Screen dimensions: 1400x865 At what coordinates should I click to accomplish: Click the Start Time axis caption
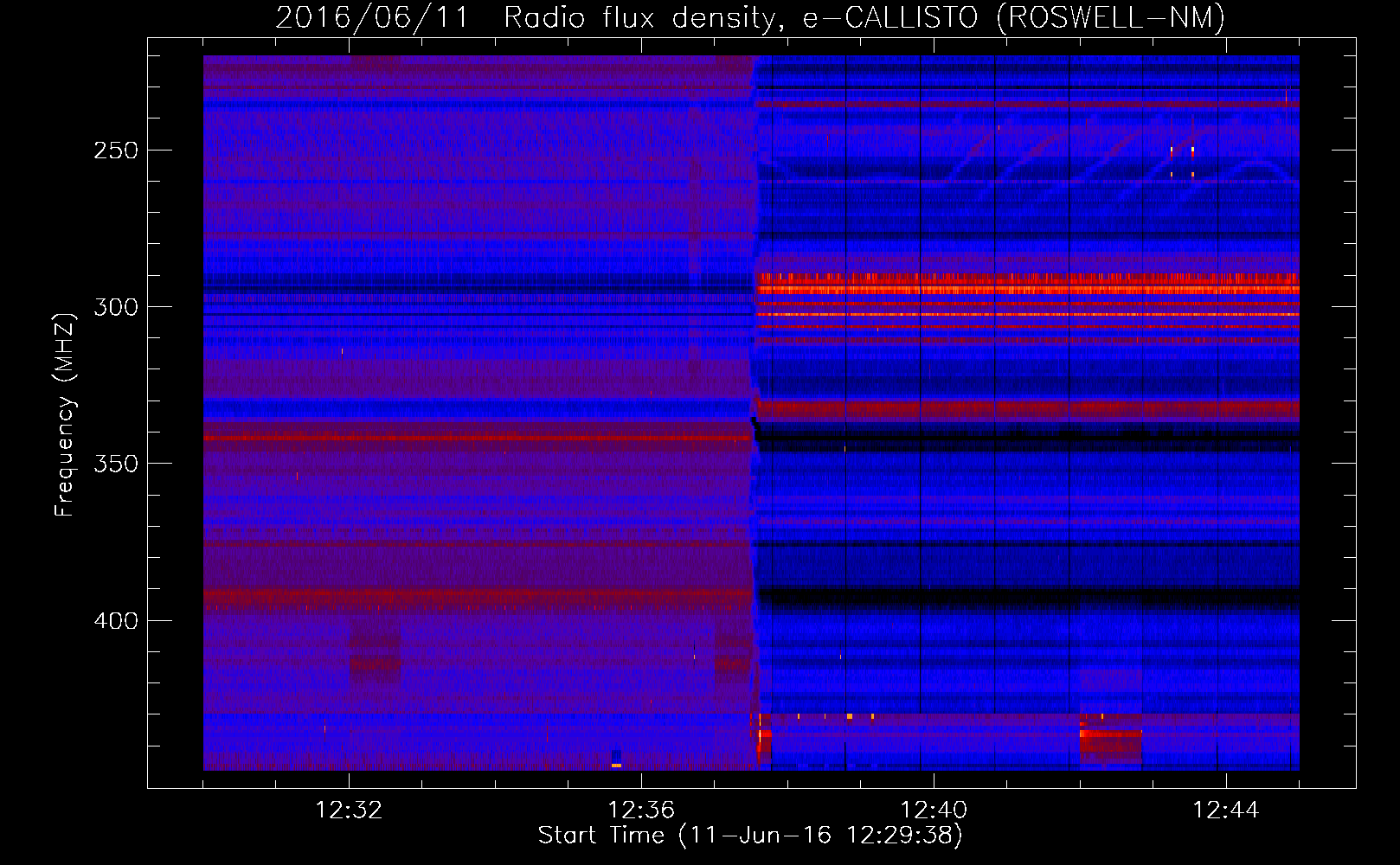click(x=750, y=836)
